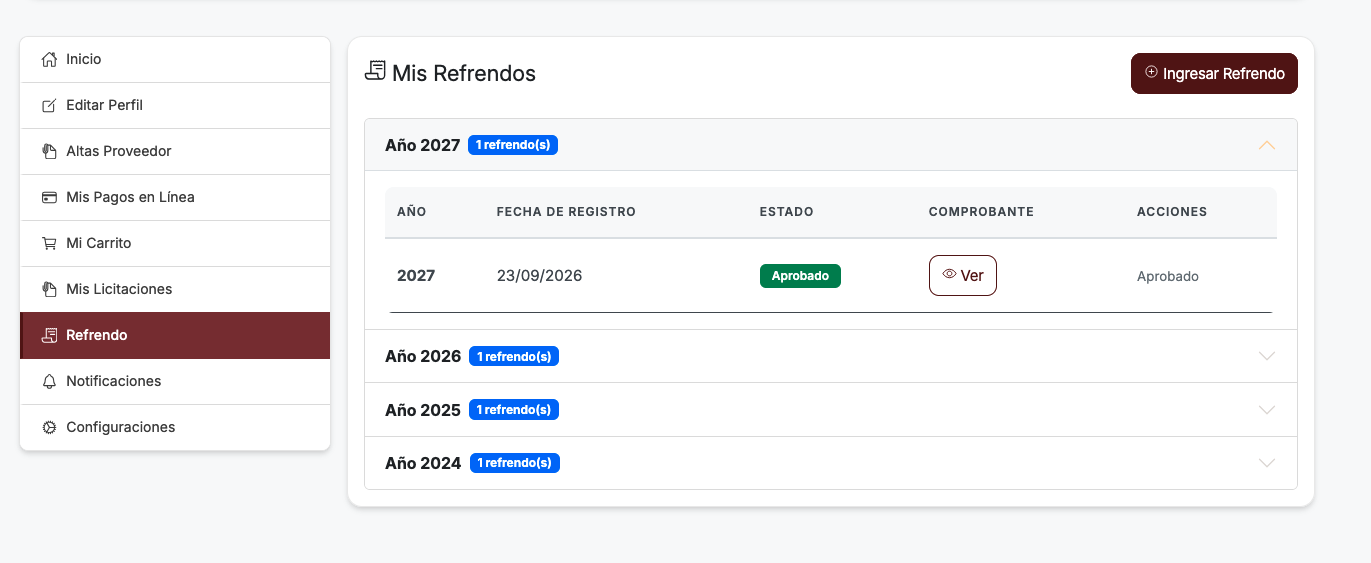
Task: Expand the Año 2026 accordion chevron
Action: (x=1266, y=356)
